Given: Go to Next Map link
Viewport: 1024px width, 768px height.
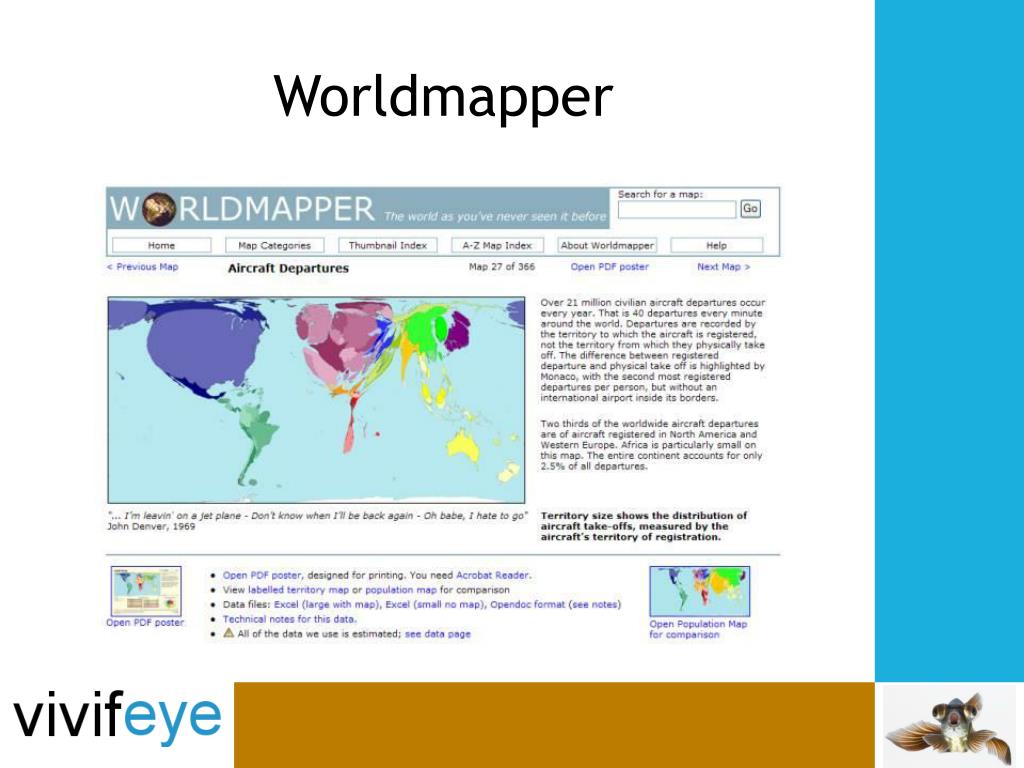Looking at the screenshot, I should (724, 266).
